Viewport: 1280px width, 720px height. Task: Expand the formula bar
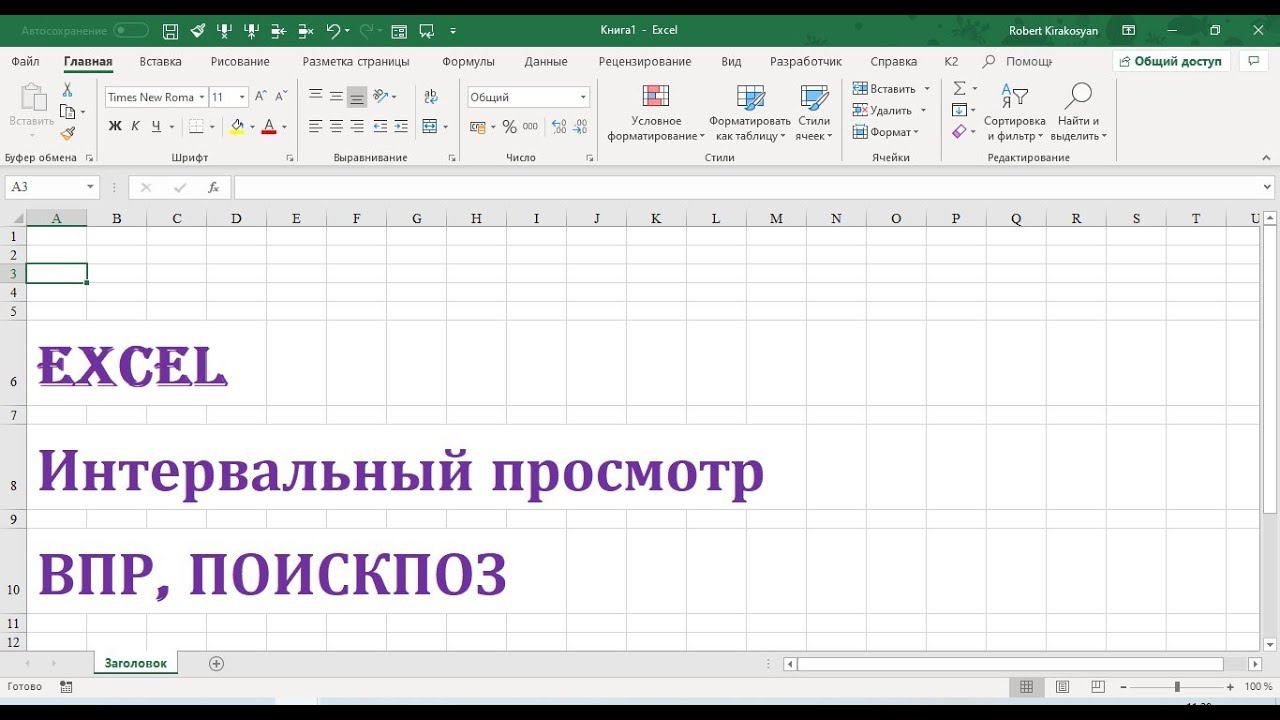click(x=1268, y=187)
